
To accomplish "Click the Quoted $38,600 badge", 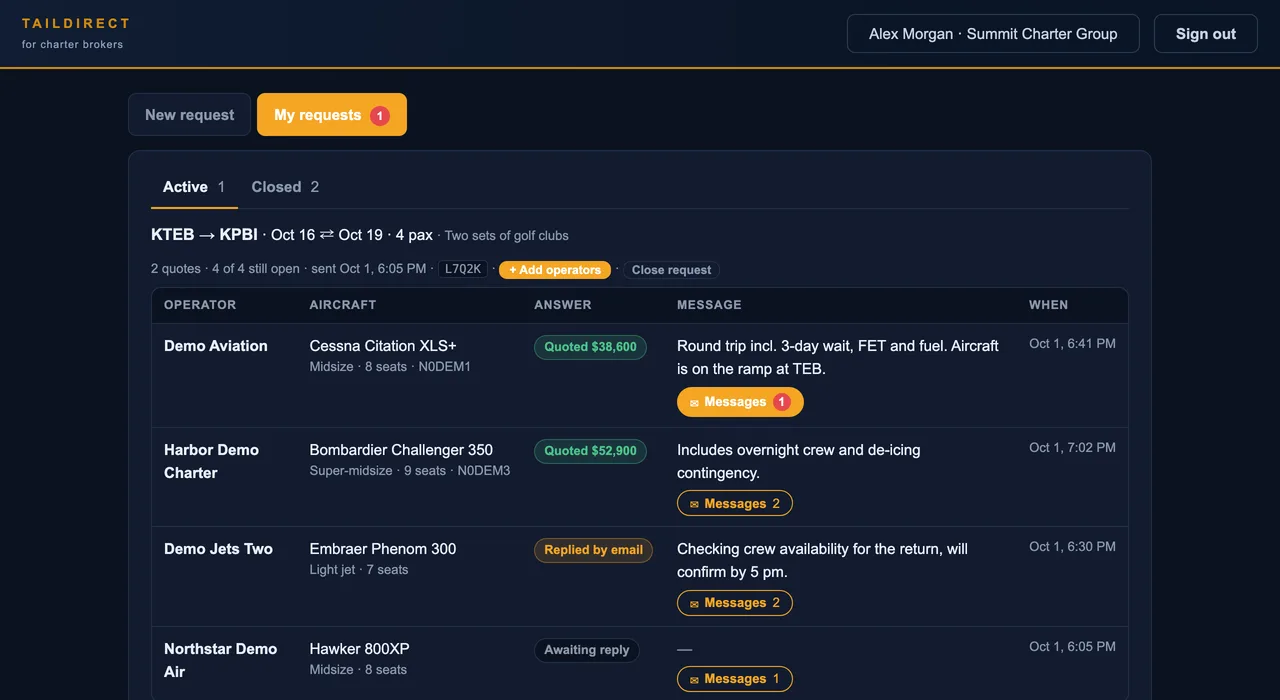I will [590, 347].
